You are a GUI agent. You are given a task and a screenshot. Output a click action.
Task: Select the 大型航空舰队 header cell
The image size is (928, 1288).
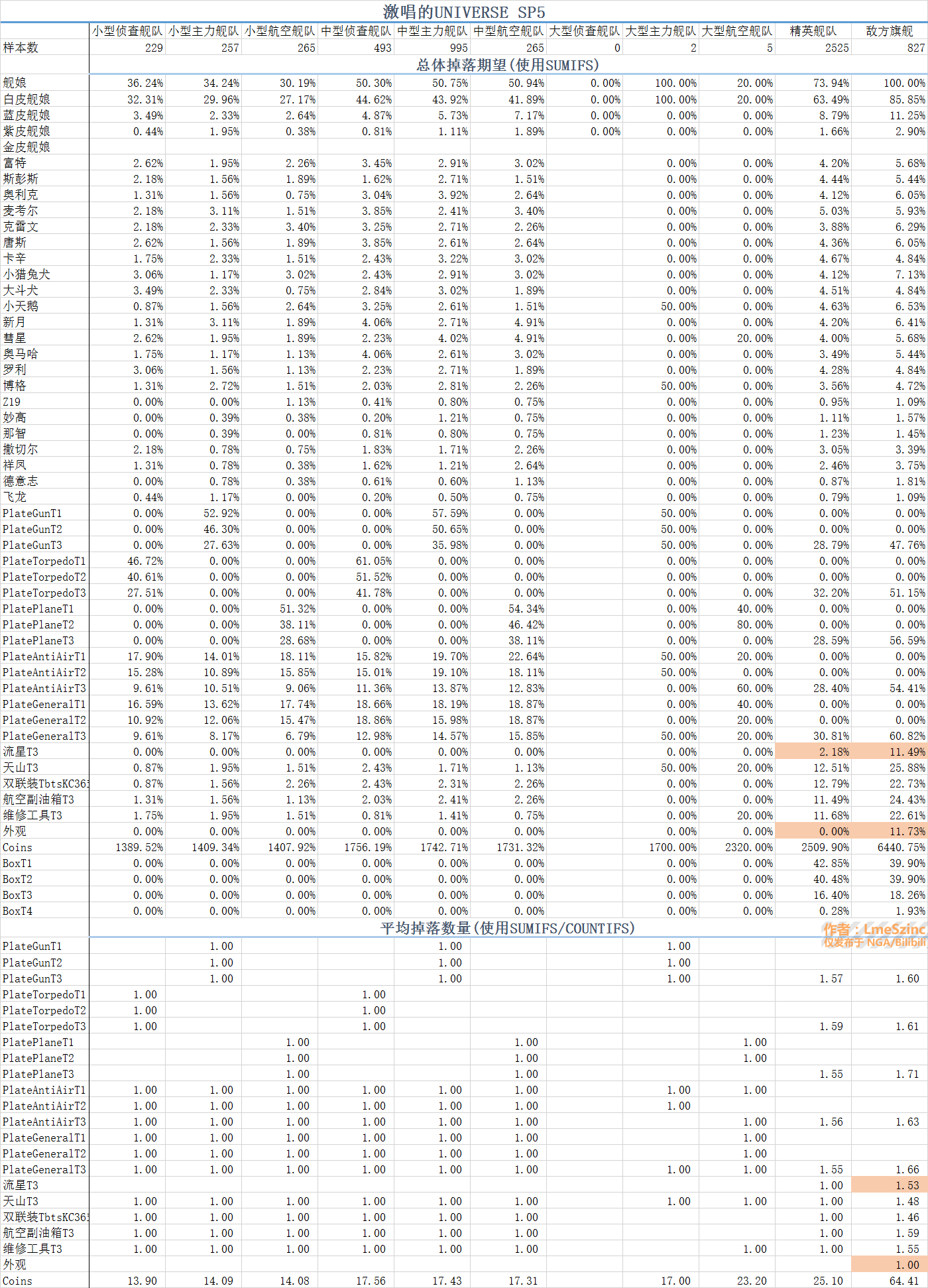tap(737, 31)
